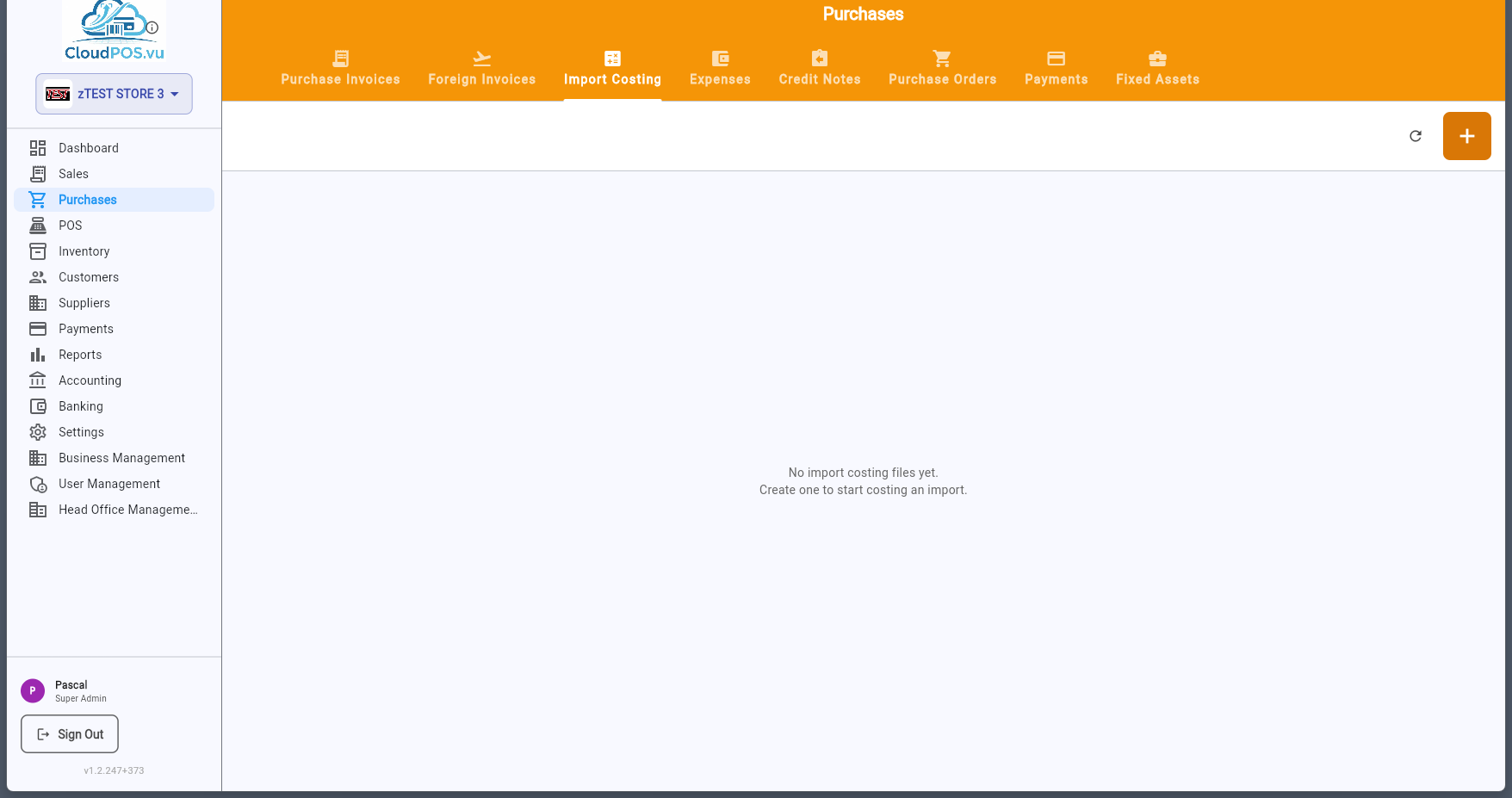Select the Import Costing tab label
The height and width of the screenshot is (798, 1512).
(613, 79)
